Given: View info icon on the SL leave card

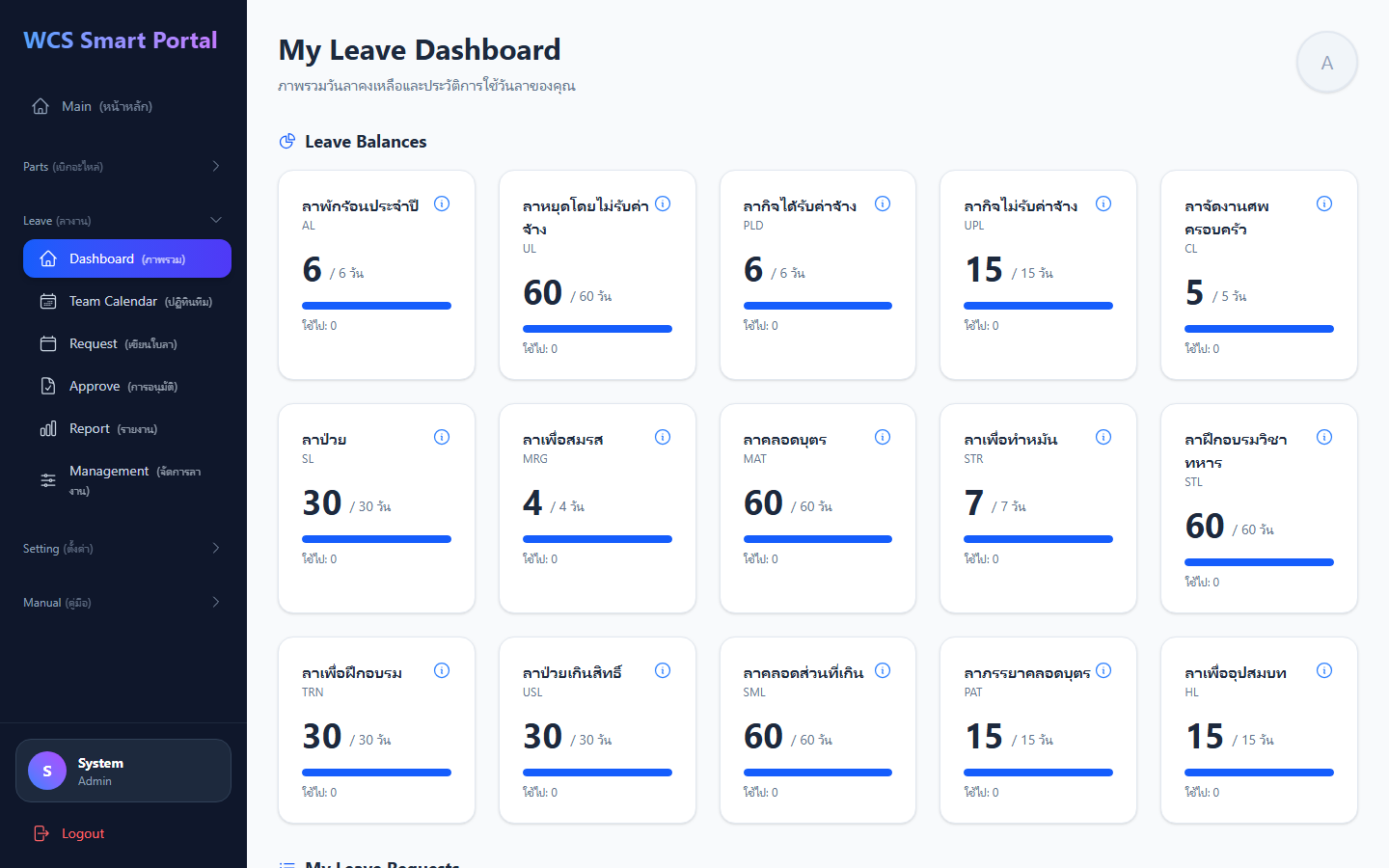Looking at the screenshot, I should tap(442, 437).
